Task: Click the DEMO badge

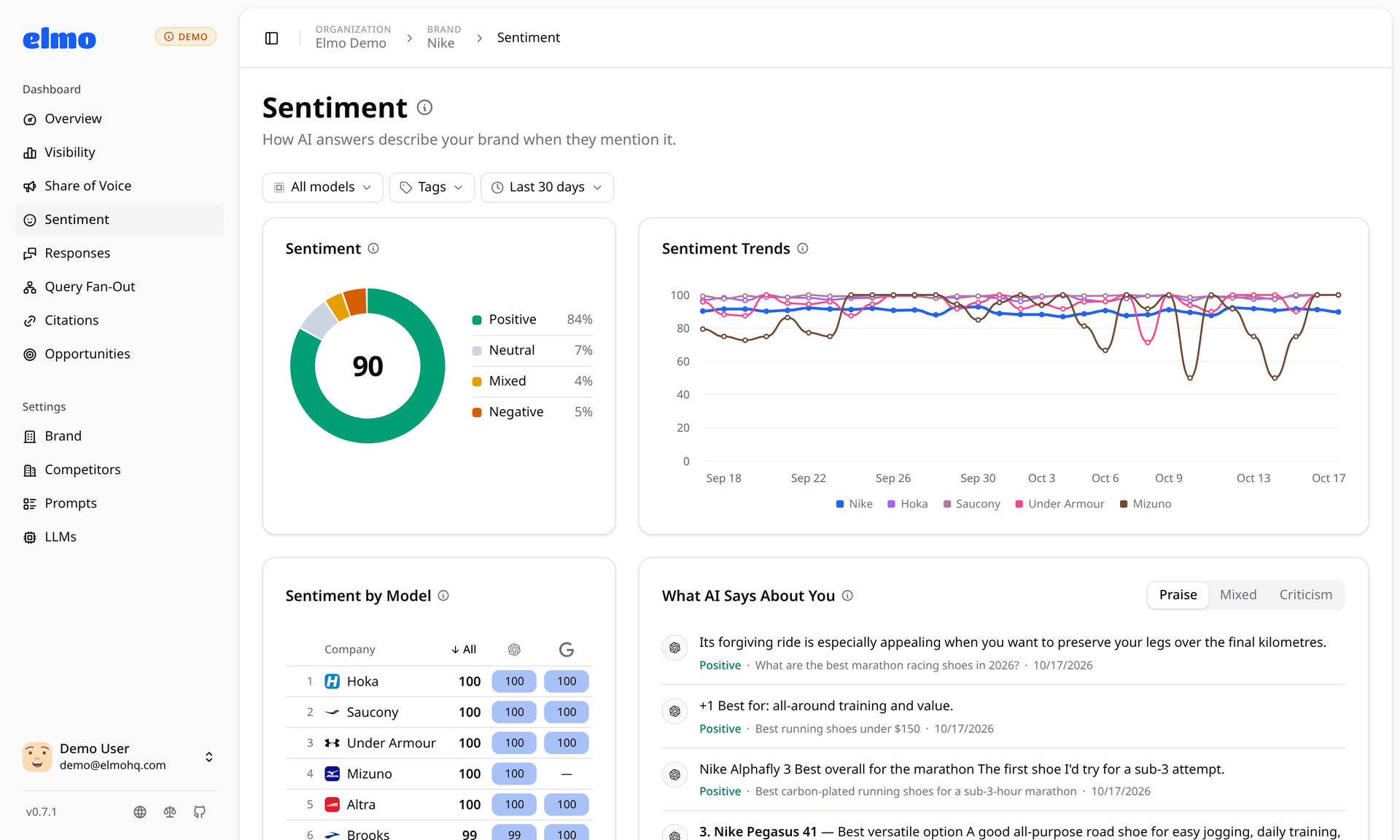Action: pyautogui.click(x=185, y=36)
